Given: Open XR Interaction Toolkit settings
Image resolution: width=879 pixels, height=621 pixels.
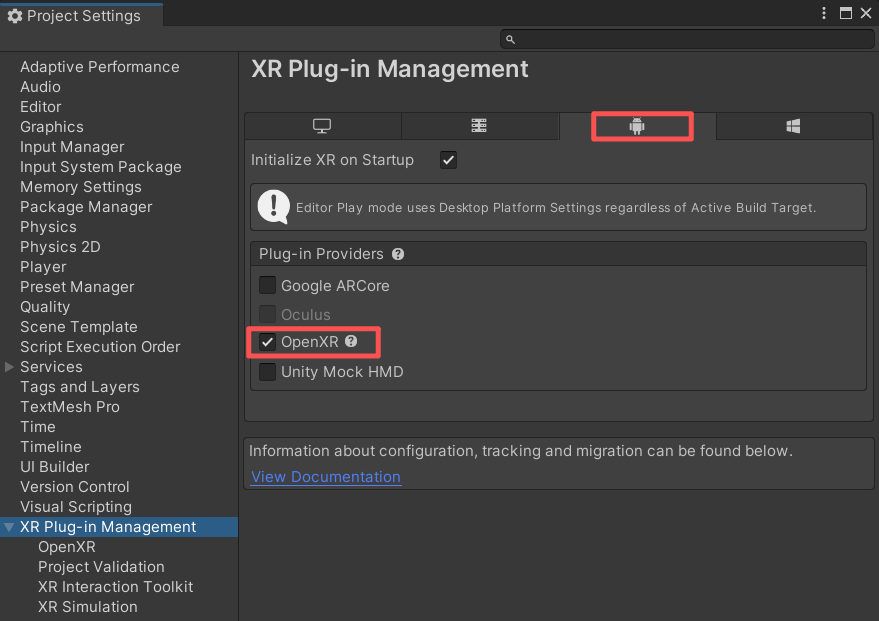Looking at the screenshot, I should [x=115, y=587].
